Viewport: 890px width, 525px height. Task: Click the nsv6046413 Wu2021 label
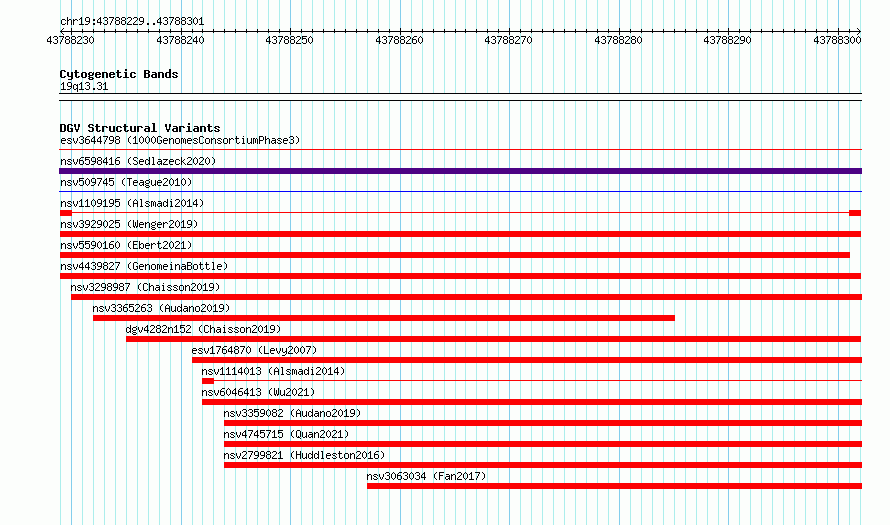[x=258, y=392]
